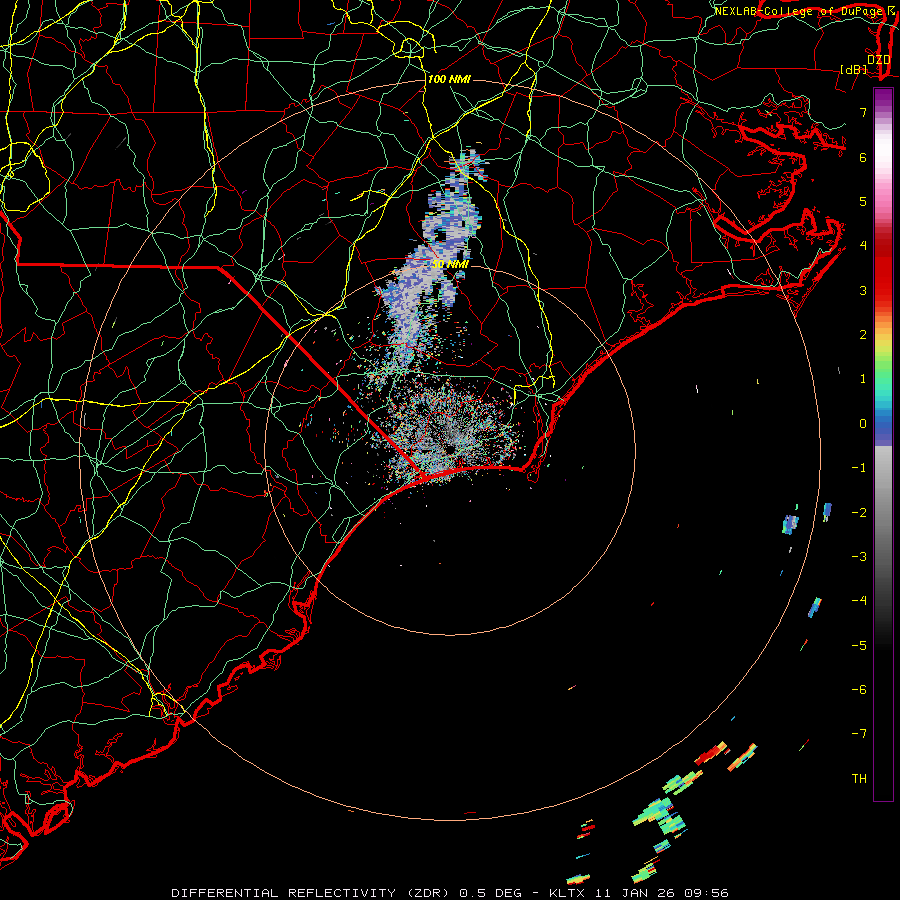
Task: Click the -5 value on the color scale
Action: click(x=859, y=646)
